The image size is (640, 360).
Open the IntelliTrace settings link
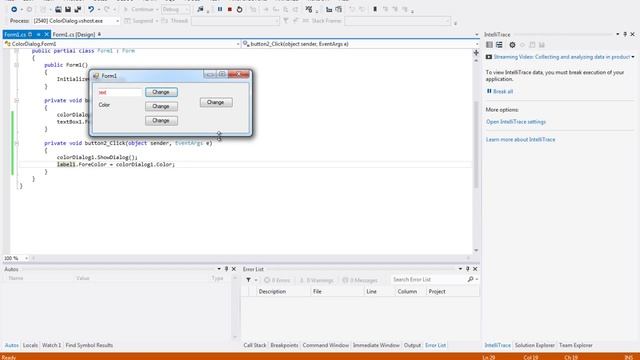516,122
